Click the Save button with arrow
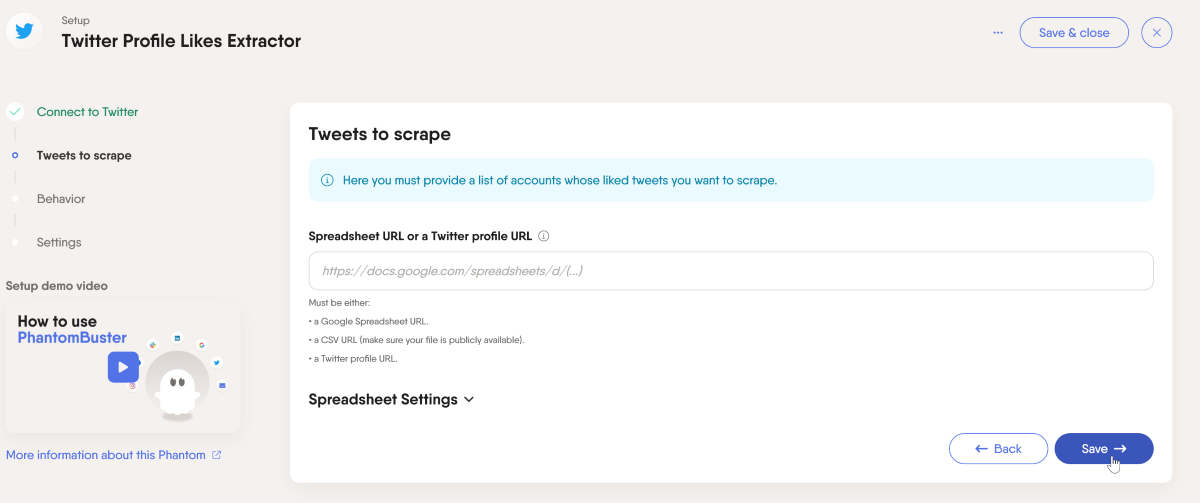 [1104, 449]
